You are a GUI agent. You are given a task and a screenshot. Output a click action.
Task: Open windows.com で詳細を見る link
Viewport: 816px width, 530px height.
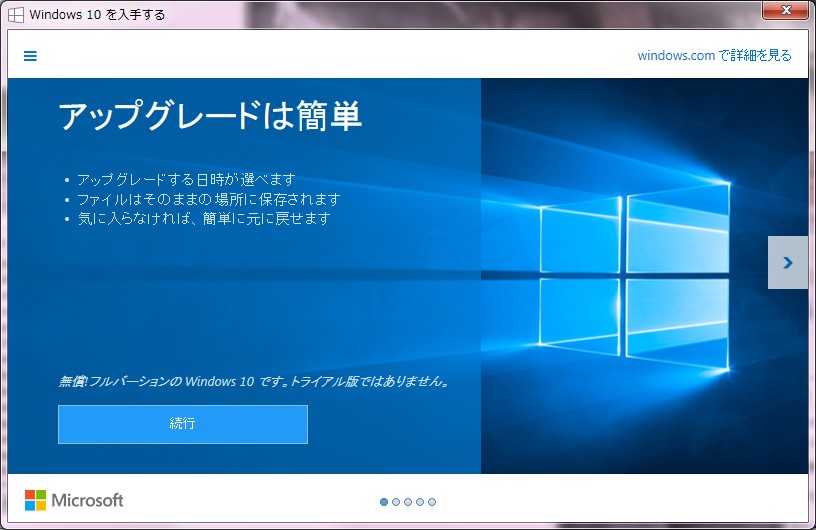[x=714, y=55]
